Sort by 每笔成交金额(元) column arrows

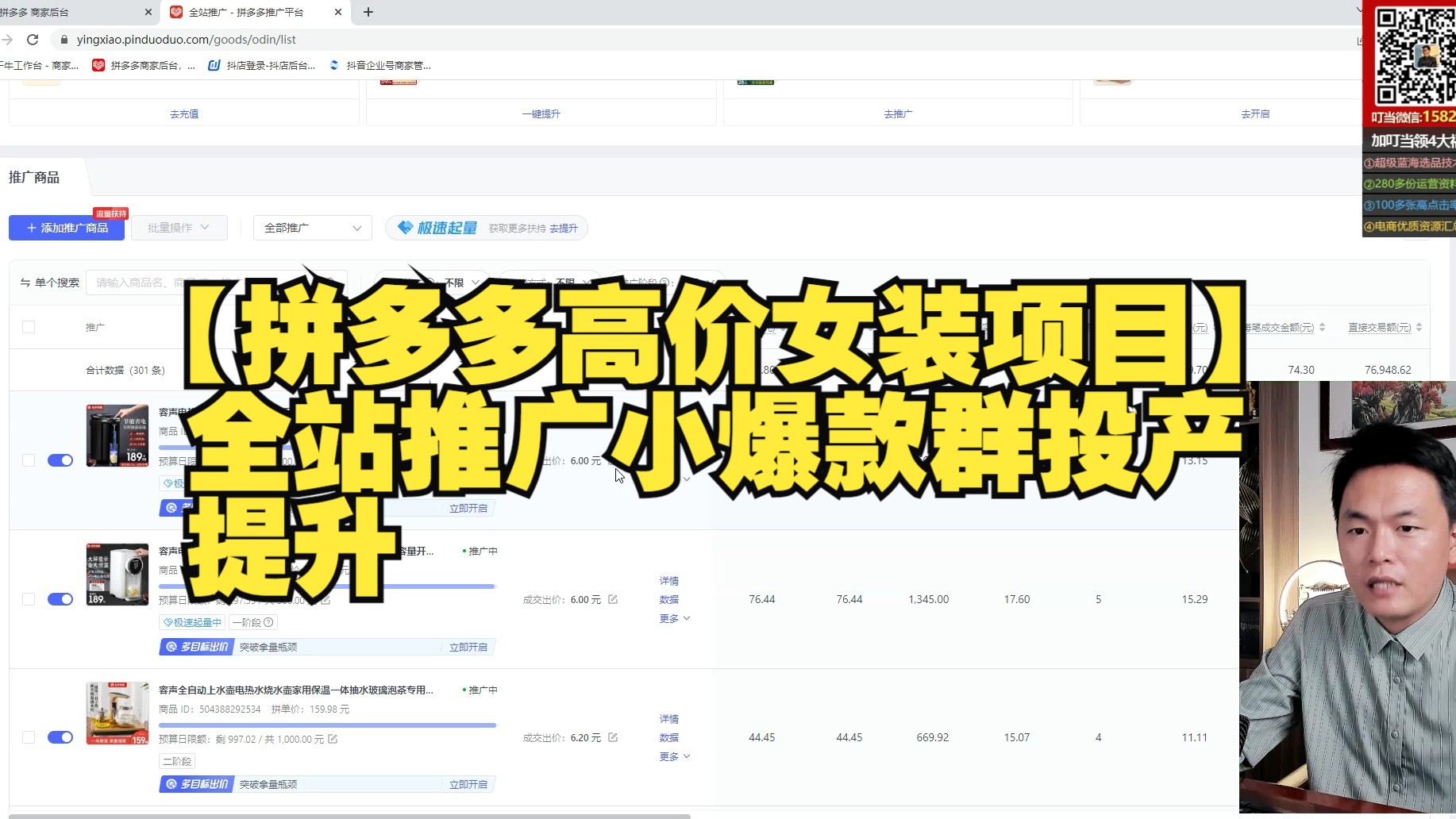pos(1322,327)
